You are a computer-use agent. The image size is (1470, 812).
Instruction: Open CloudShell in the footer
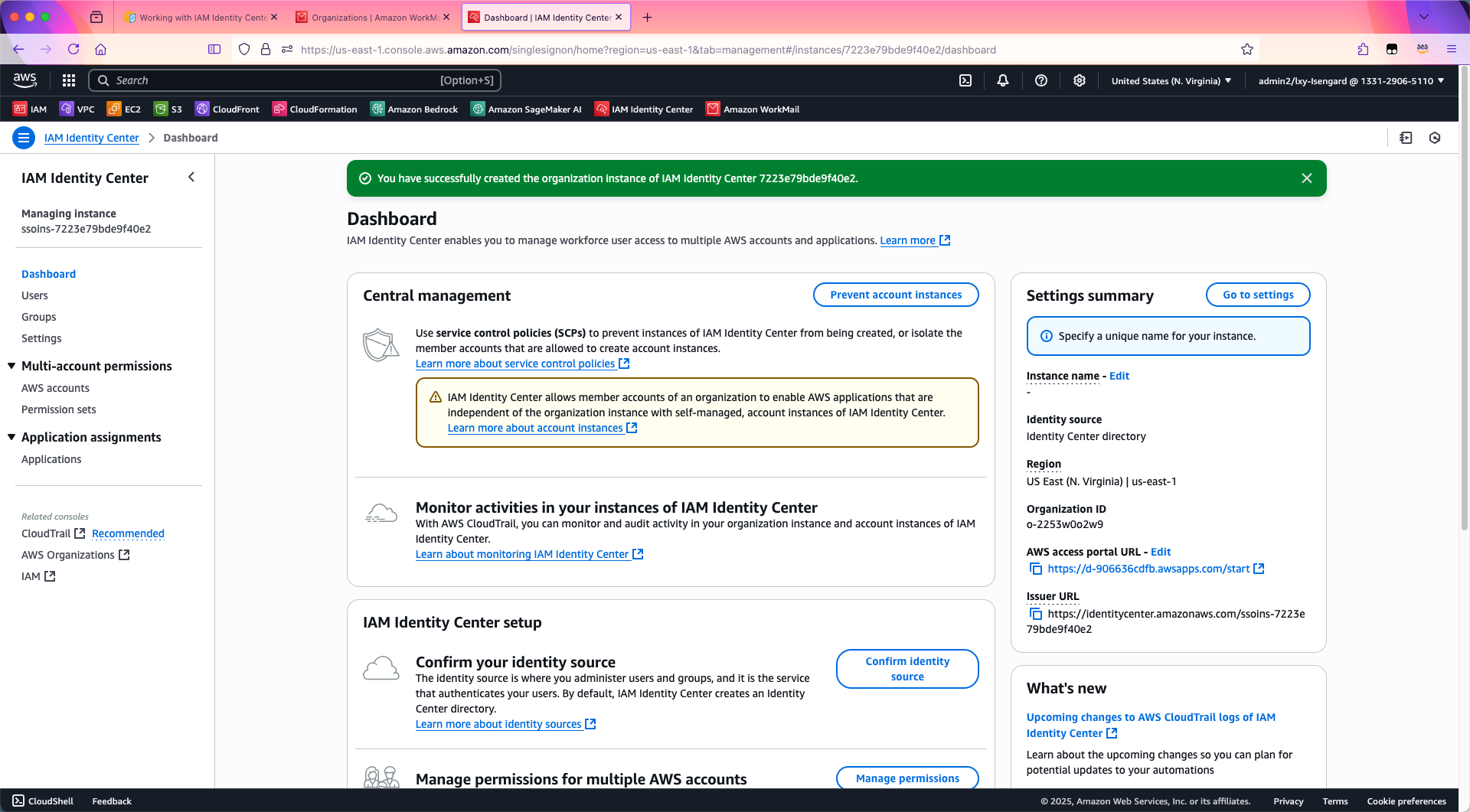43,801
